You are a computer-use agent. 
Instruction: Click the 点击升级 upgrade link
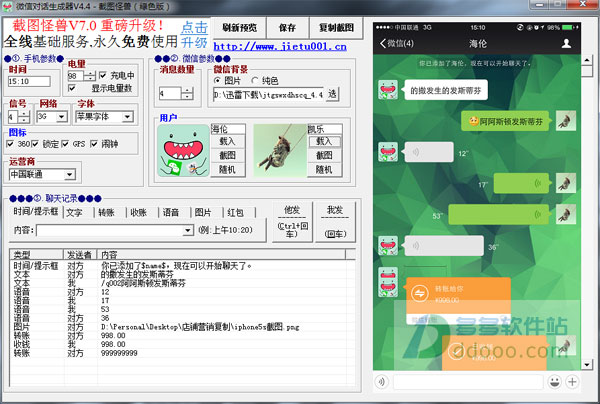click(x=194, y=34)
